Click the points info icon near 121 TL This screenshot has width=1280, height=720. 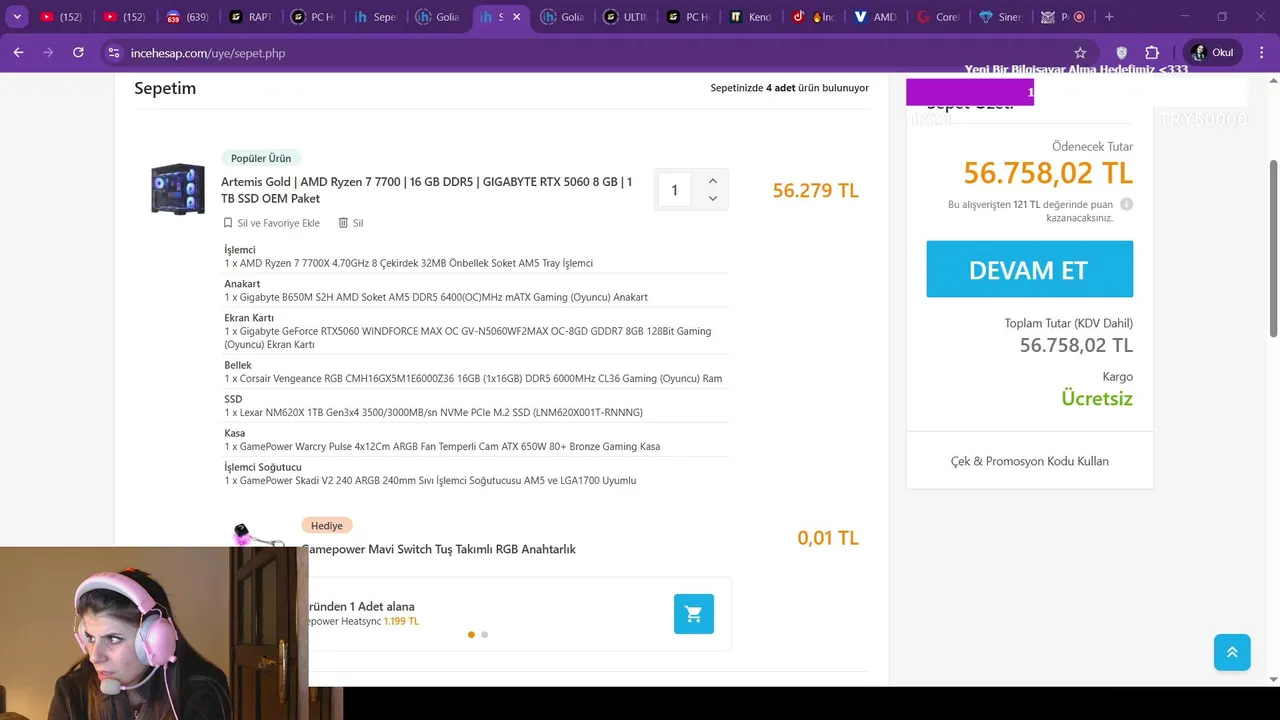(1126, 204)
